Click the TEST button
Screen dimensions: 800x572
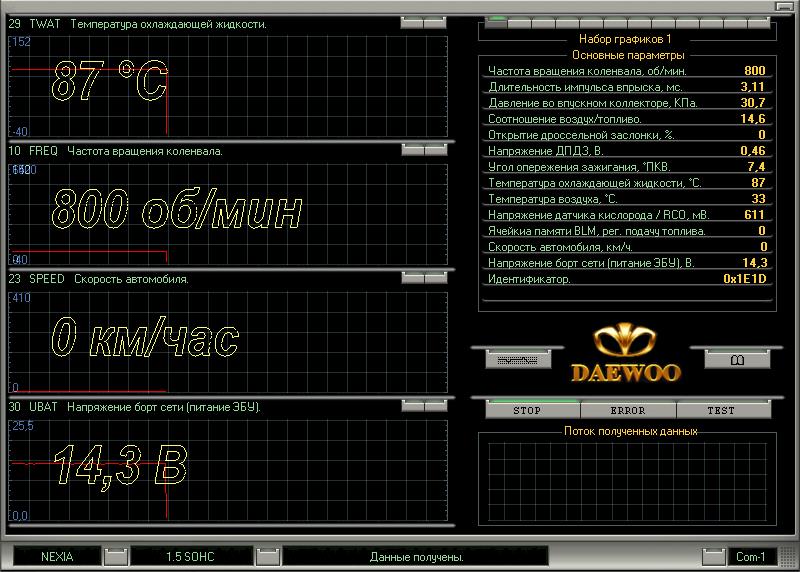point(720,410)
